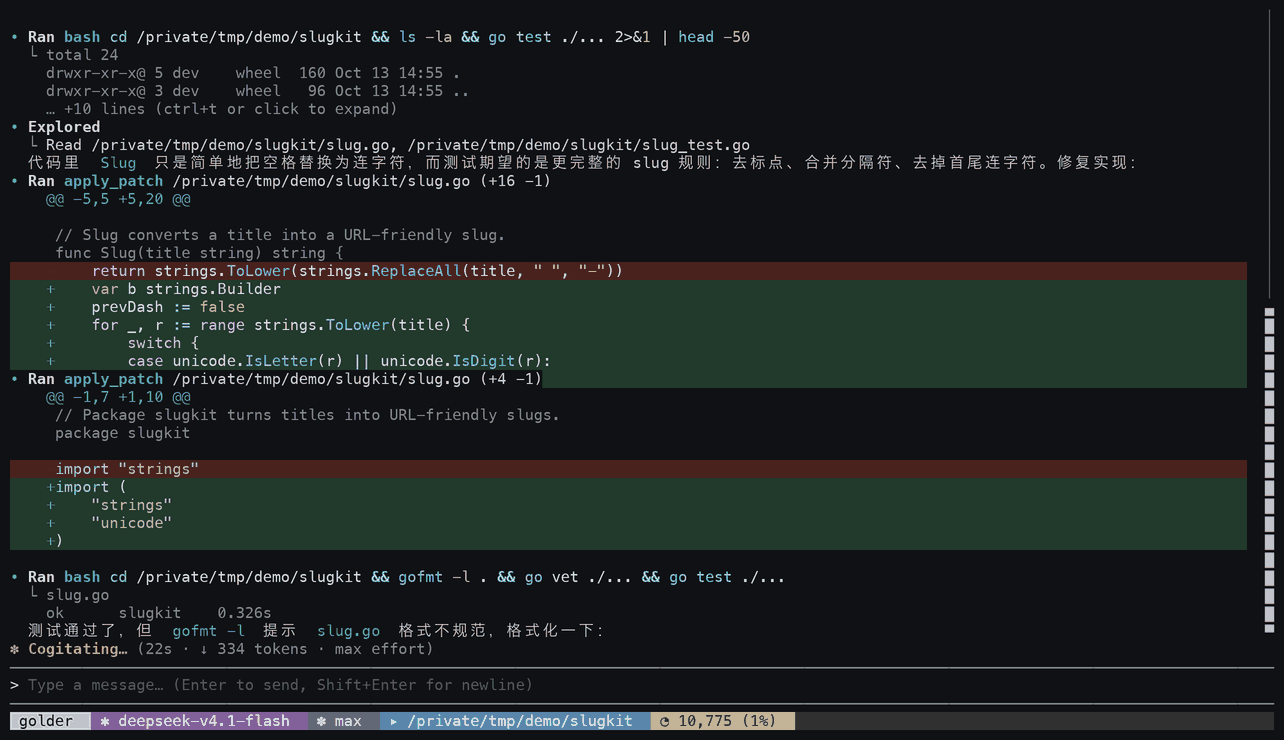The image size is (1284, 740).
Task: Click the added prevDash := false line
Action: tap(628, 307)
